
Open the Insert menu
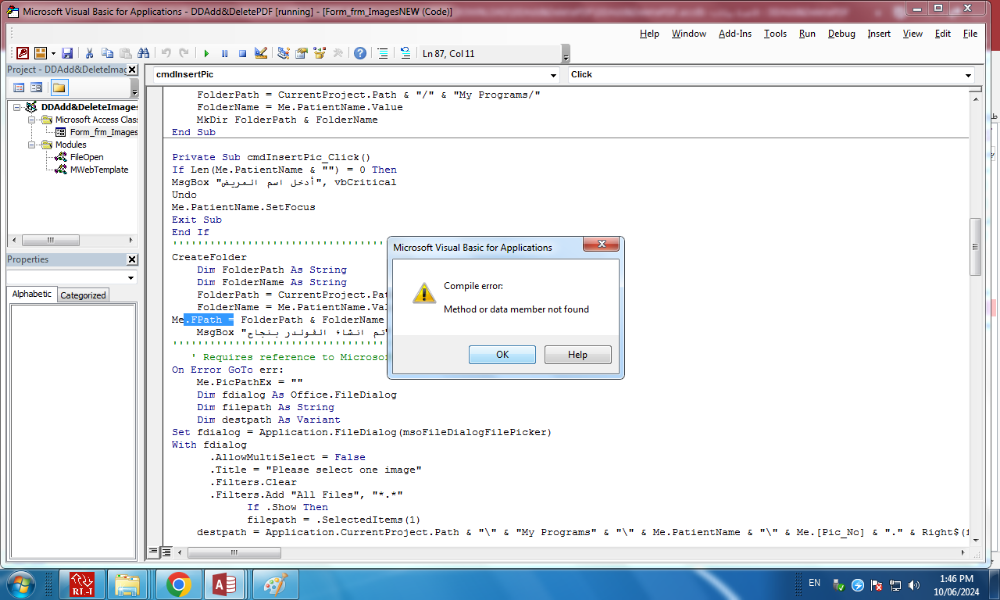[879, 34]
